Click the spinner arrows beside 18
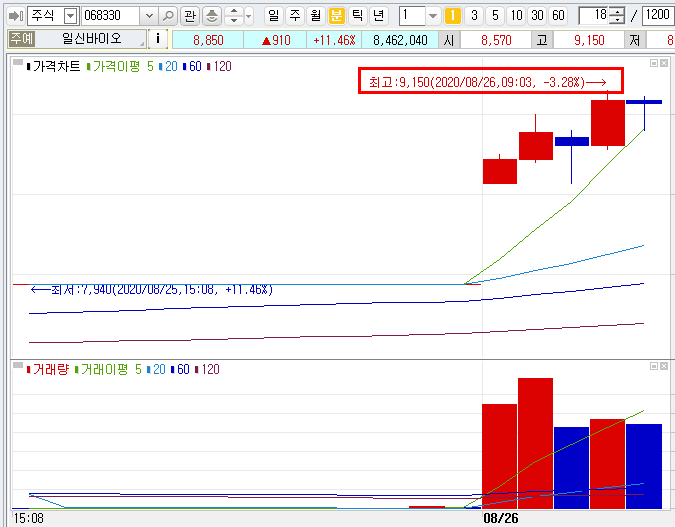This screenshot has height=527, width=675. click(617, 16)
